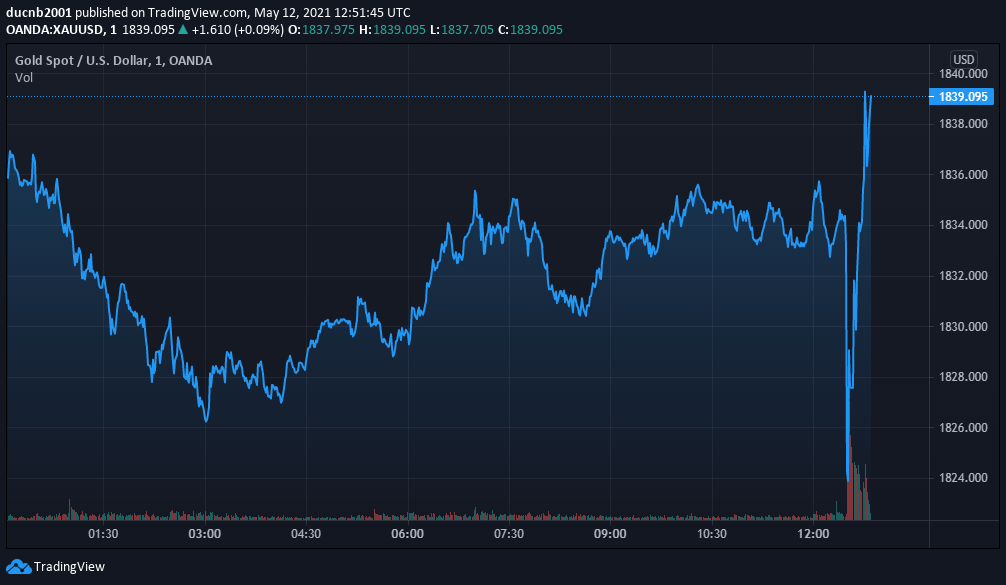Screen dimensions: 1006x585
Task: Click the 1838.000 price axis label
Action: (963, 124)
